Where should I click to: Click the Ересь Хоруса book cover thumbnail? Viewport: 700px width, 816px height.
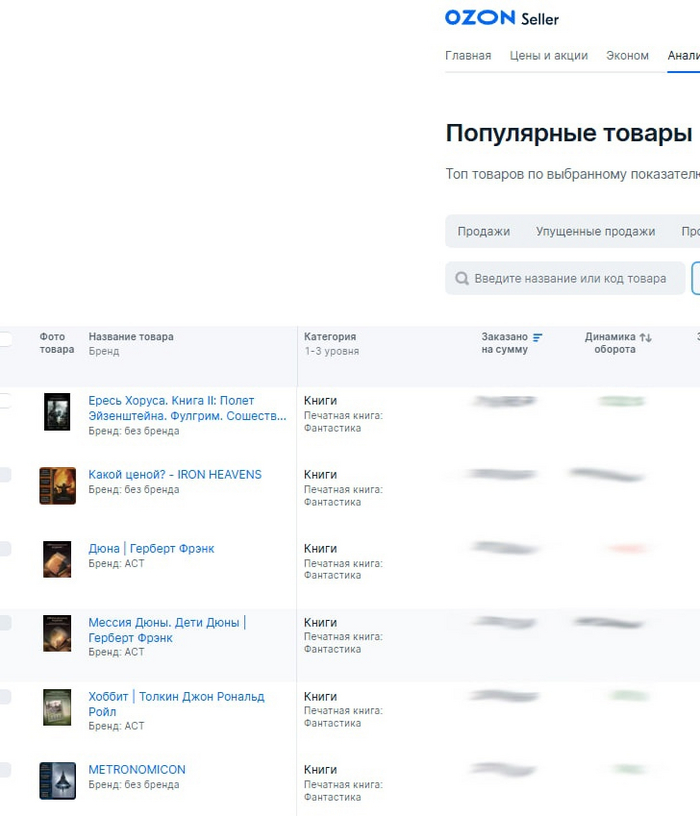[57, 412]
